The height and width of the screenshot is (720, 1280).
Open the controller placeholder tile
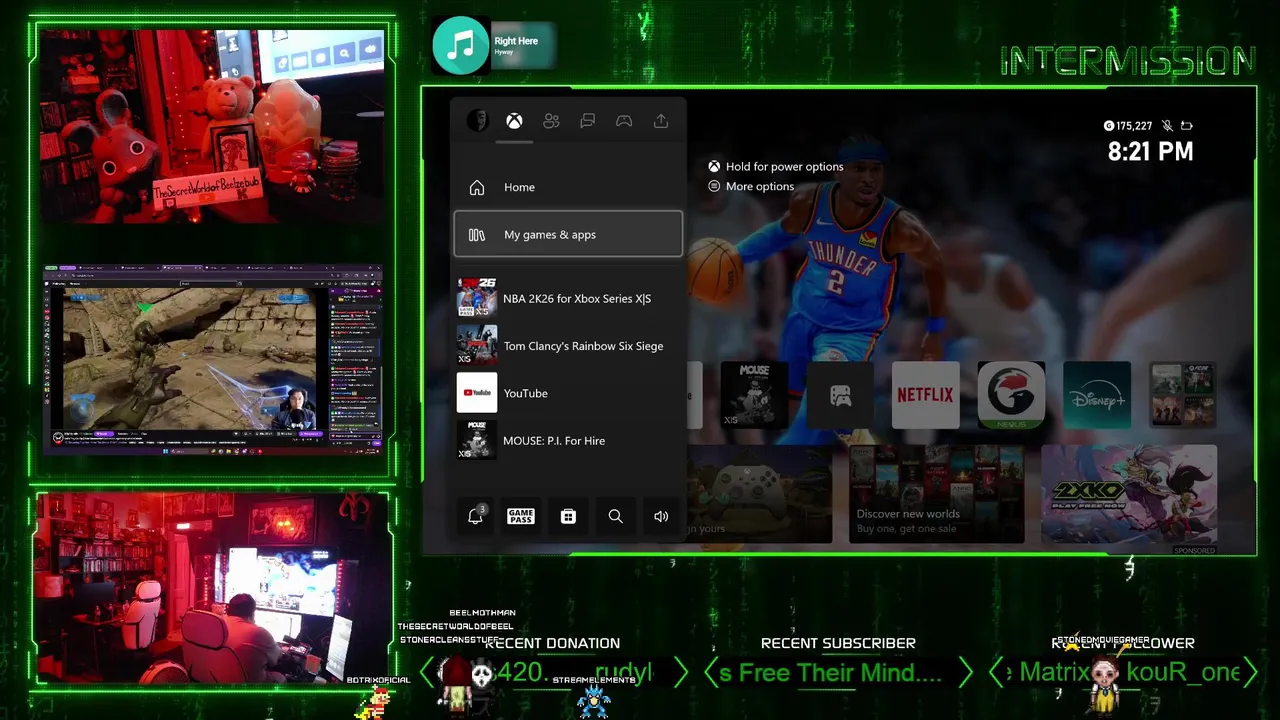840,395
